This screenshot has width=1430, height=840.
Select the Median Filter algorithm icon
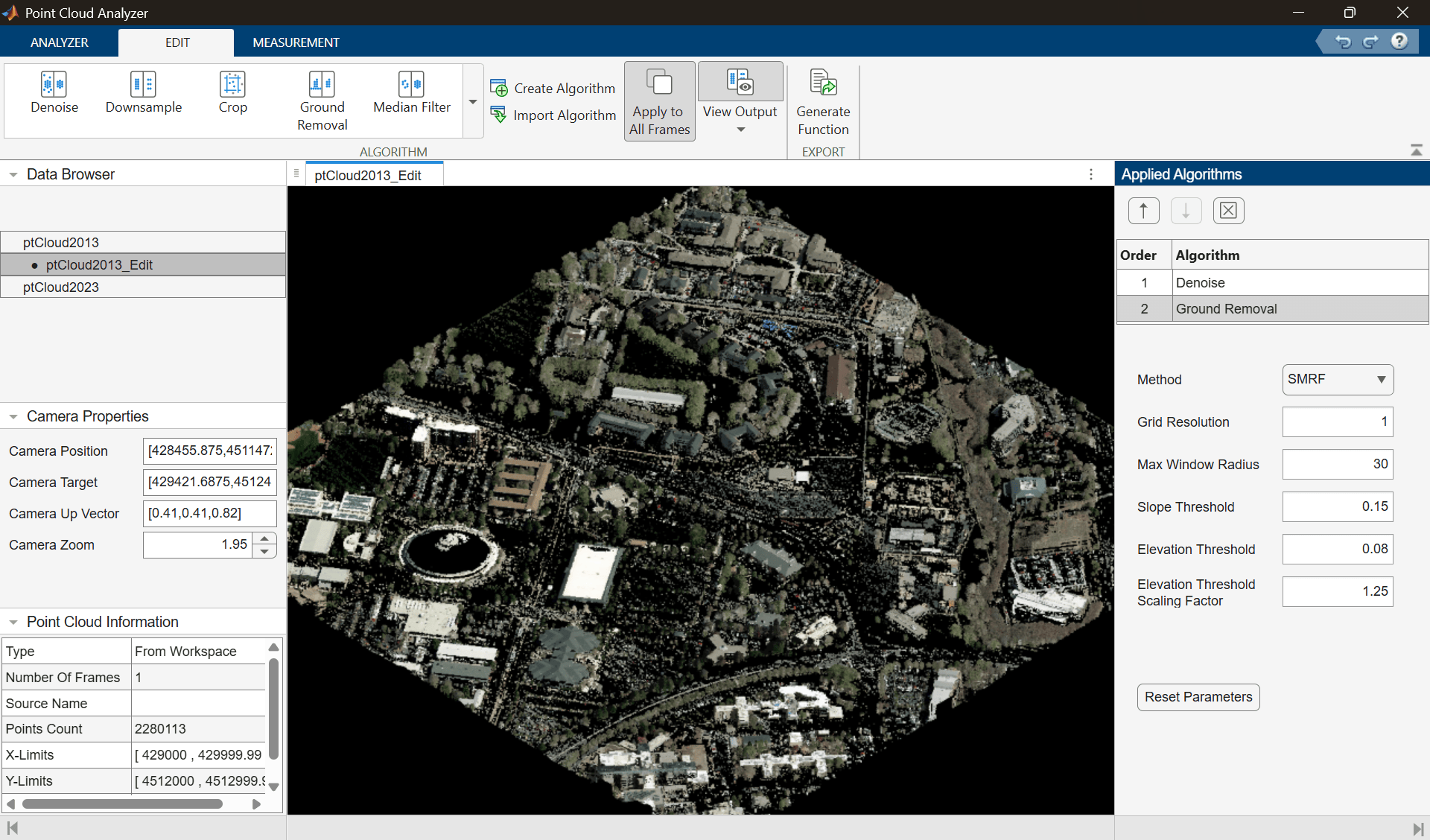click(x=411, y=84)
